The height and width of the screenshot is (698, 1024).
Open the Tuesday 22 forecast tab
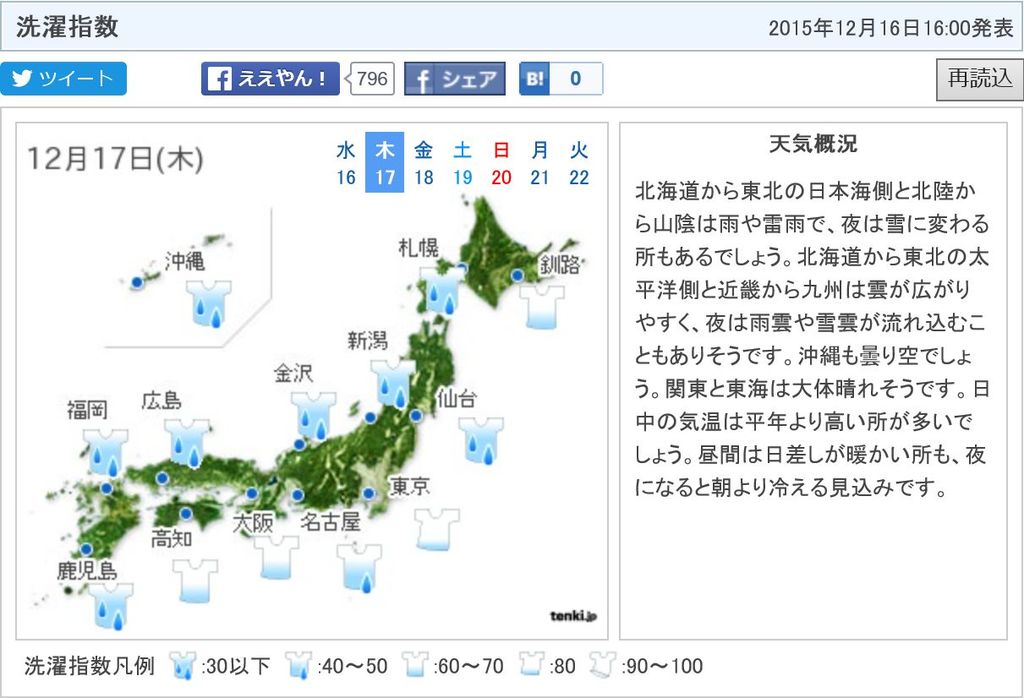click(x=579, y=163)
